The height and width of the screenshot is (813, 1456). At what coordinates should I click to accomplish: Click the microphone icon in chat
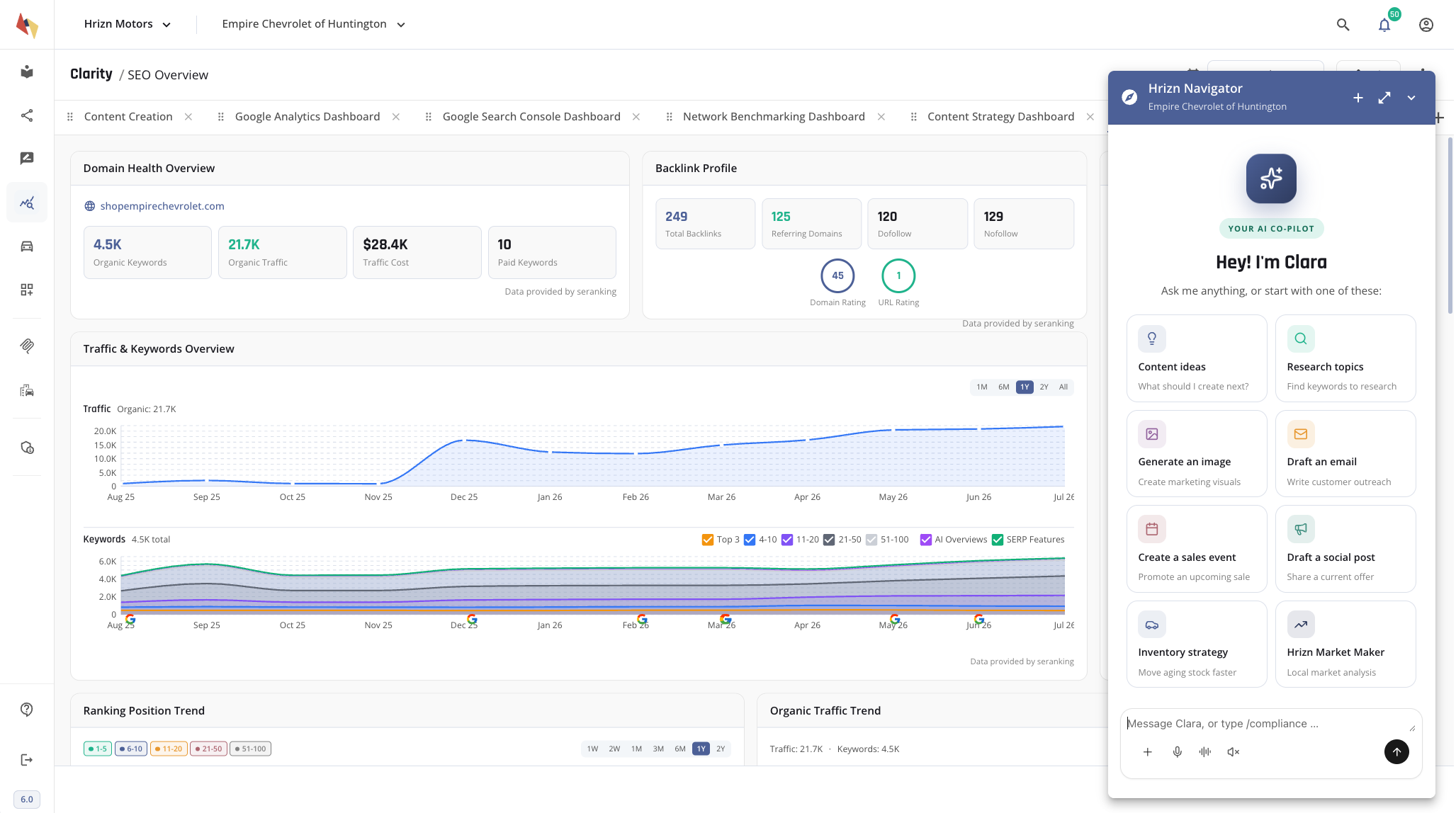pos(1177,752)
